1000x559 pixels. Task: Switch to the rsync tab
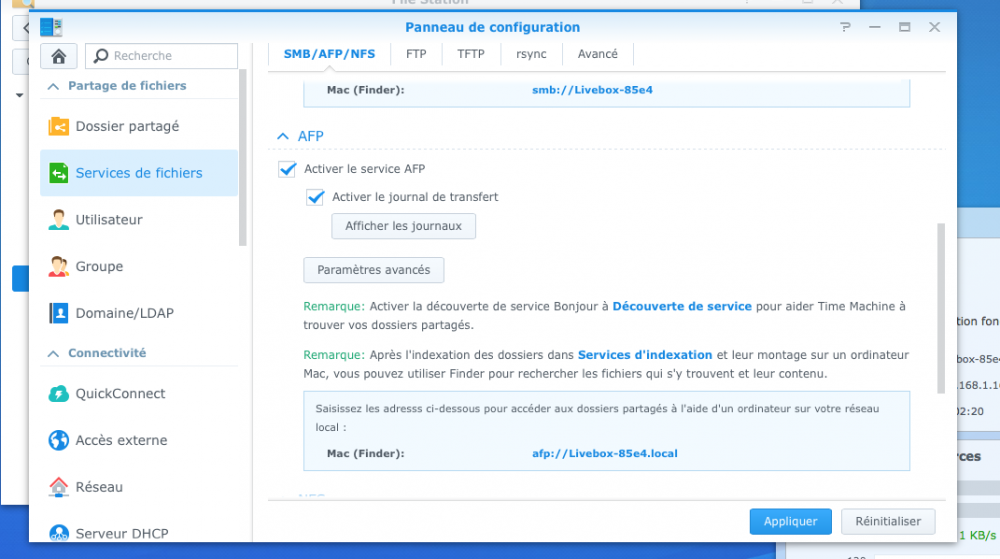pyautogui.click(x=530, y=54)
